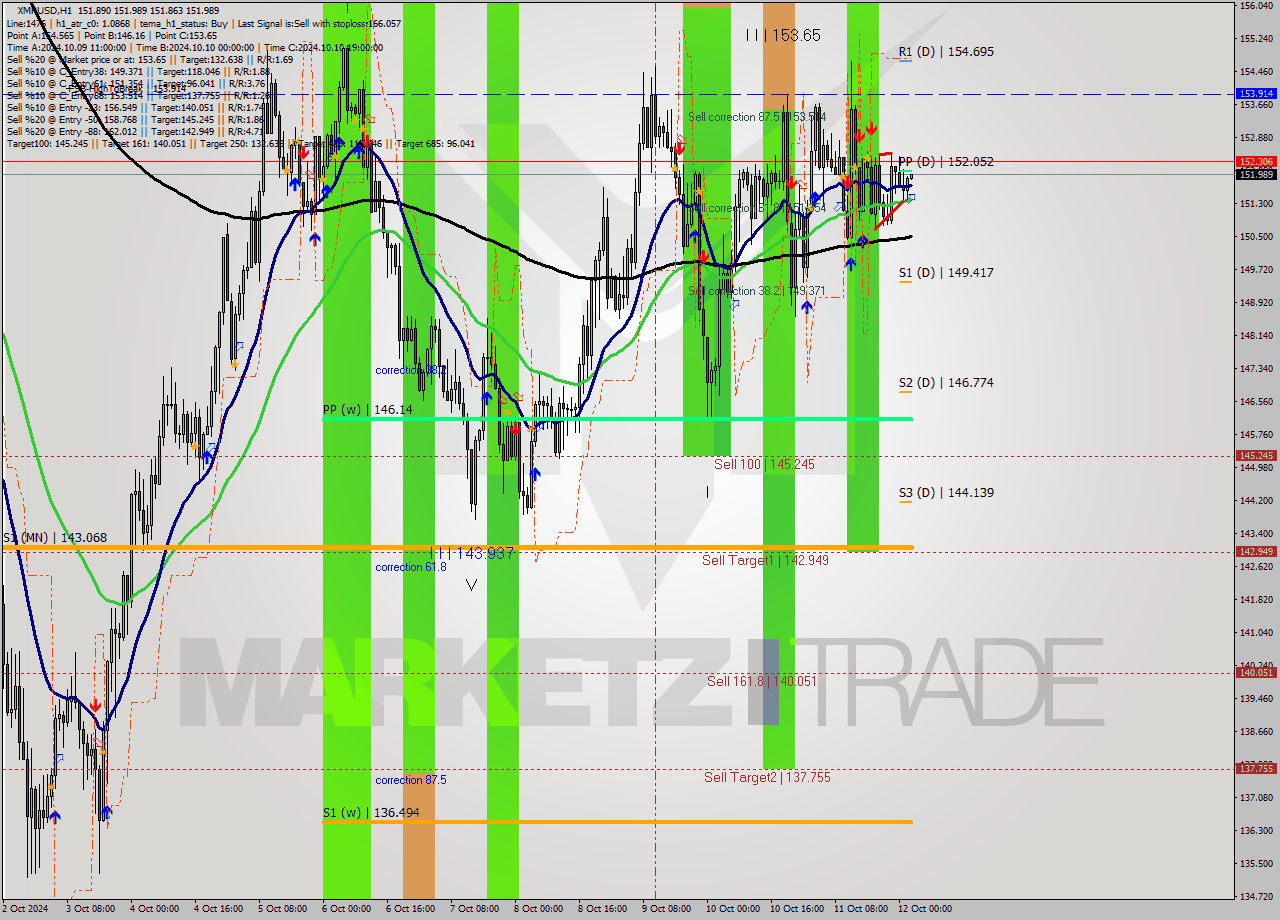The height and width of the screenshot is (920, 1280).
Task: Click the 'Sell 100 | 145.245' label
Action: (x=764, y=464)
